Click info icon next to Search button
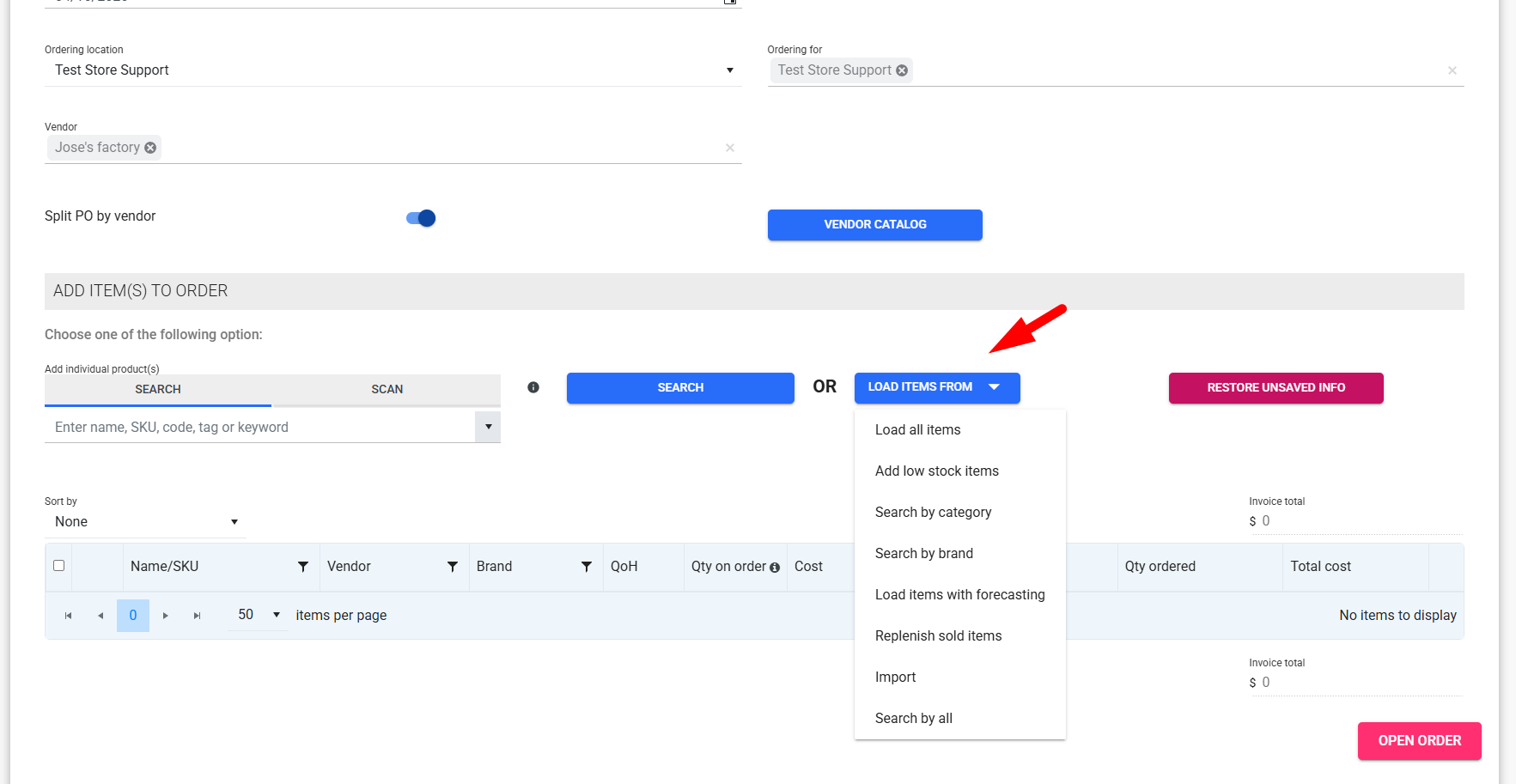This screenshot has width=1516, height=784. [533, 387]
